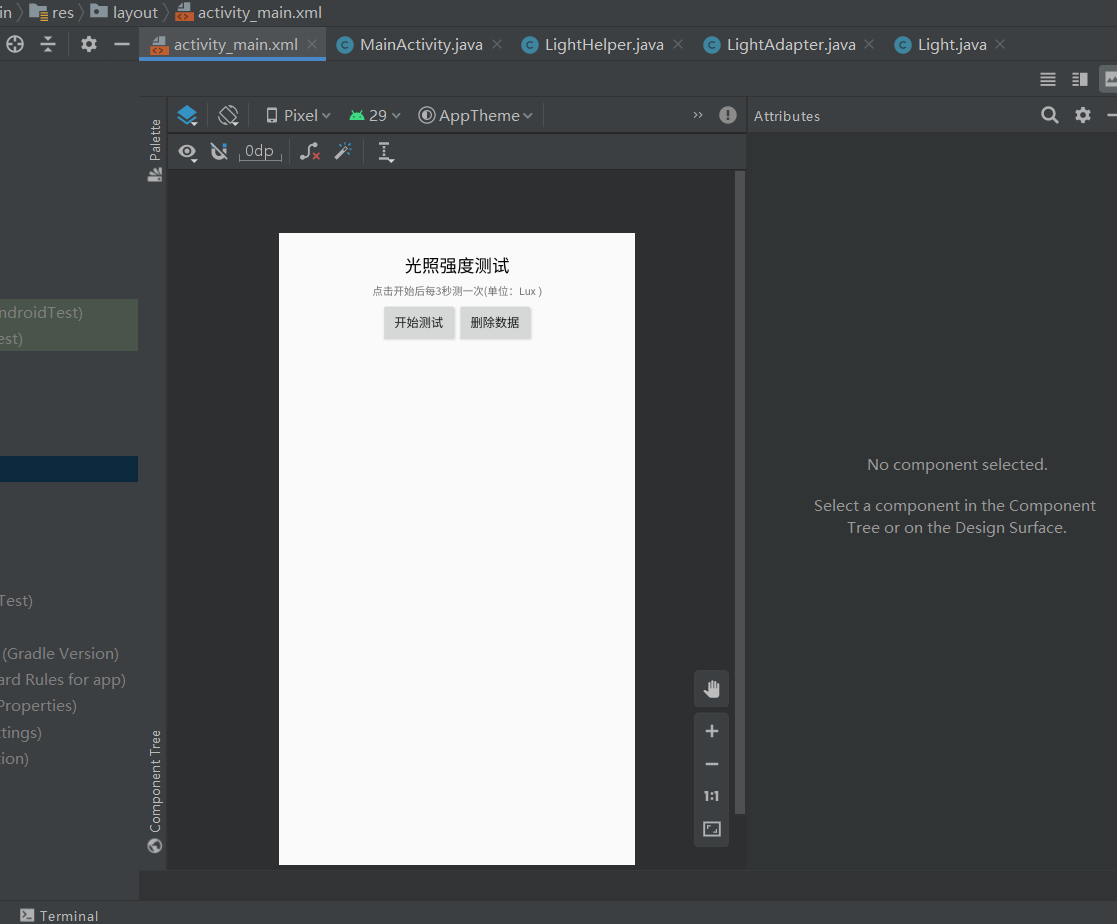Image resolution: width=1117 pixels, height=924 pixels.
Task: Set zoom to 1:1 actual size
Action: pyautogui.click(x=711, y=796)
